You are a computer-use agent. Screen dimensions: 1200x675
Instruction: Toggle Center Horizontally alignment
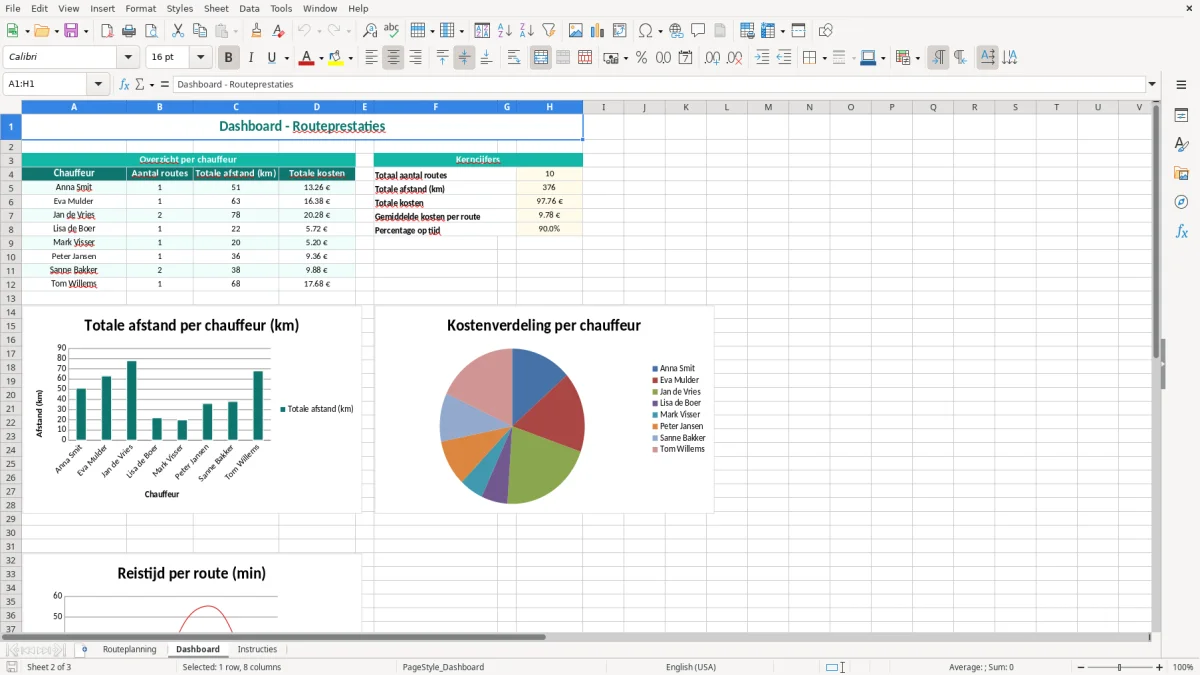[393, 58]
